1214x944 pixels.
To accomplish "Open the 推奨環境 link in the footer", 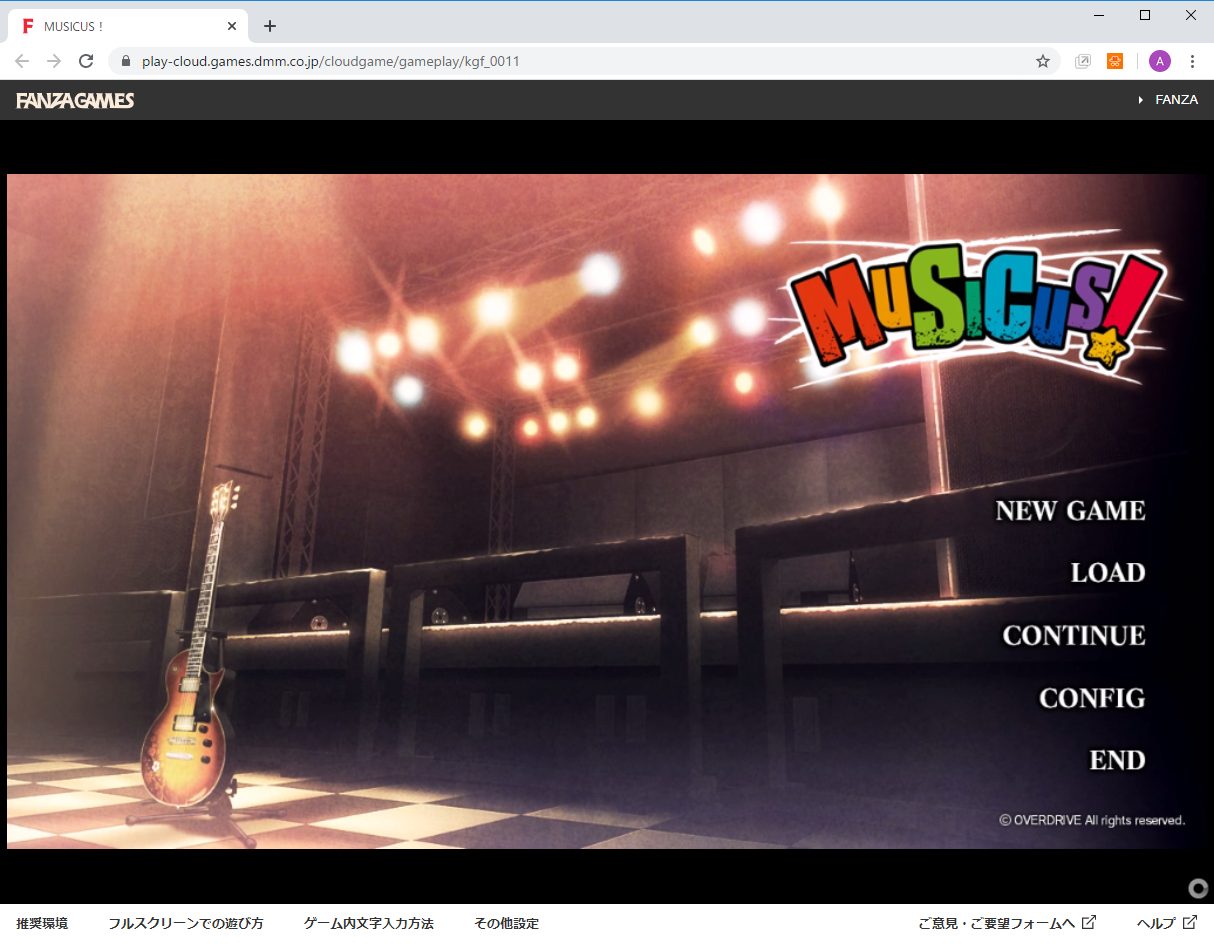I will coord(42,923).
